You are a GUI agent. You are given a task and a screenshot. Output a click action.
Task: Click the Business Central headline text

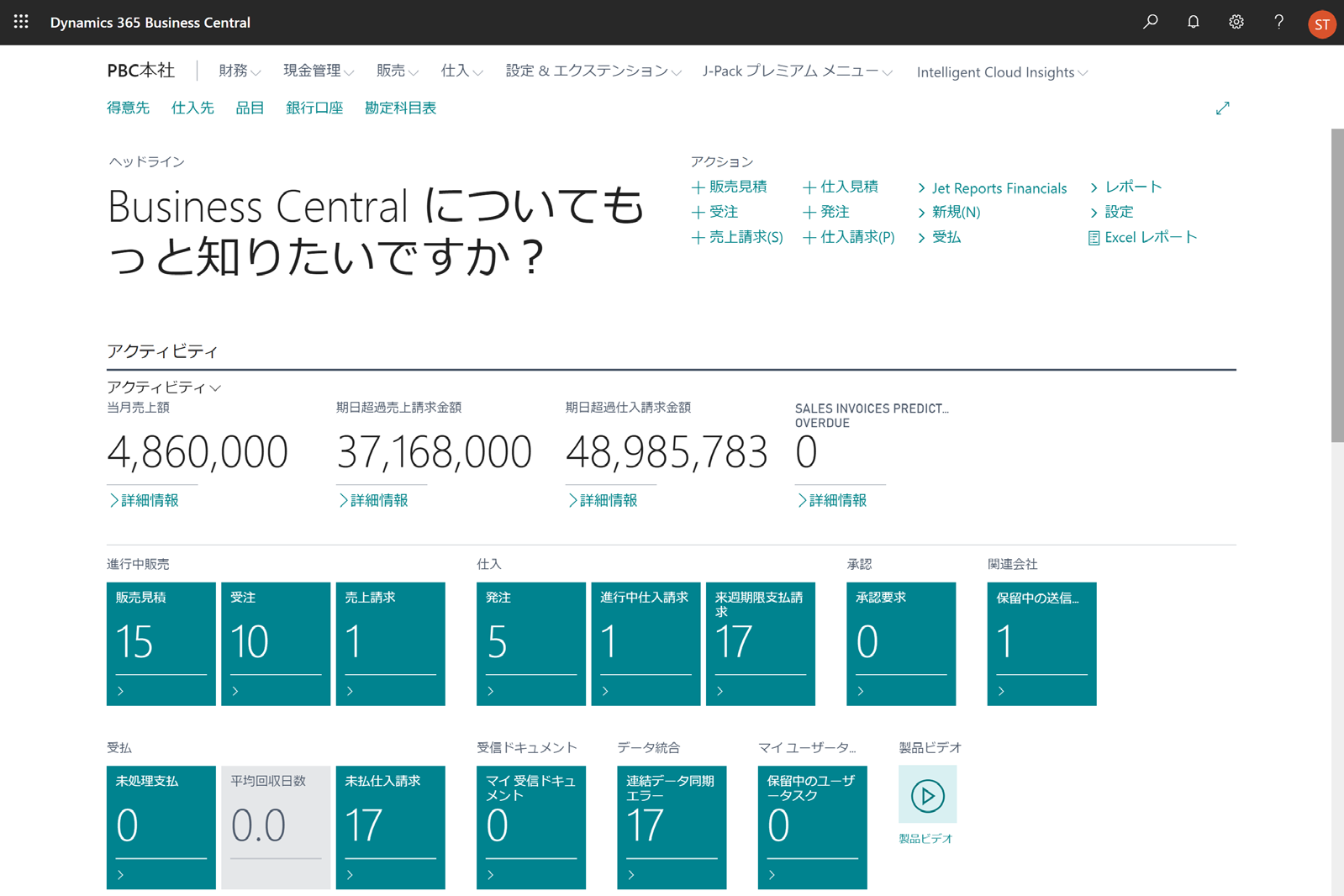(376, 231)
